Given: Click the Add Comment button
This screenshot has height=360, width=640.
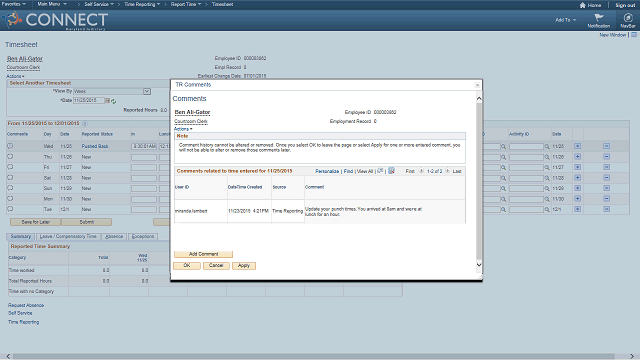Looking at the screenshot, I should coord(203,254).
